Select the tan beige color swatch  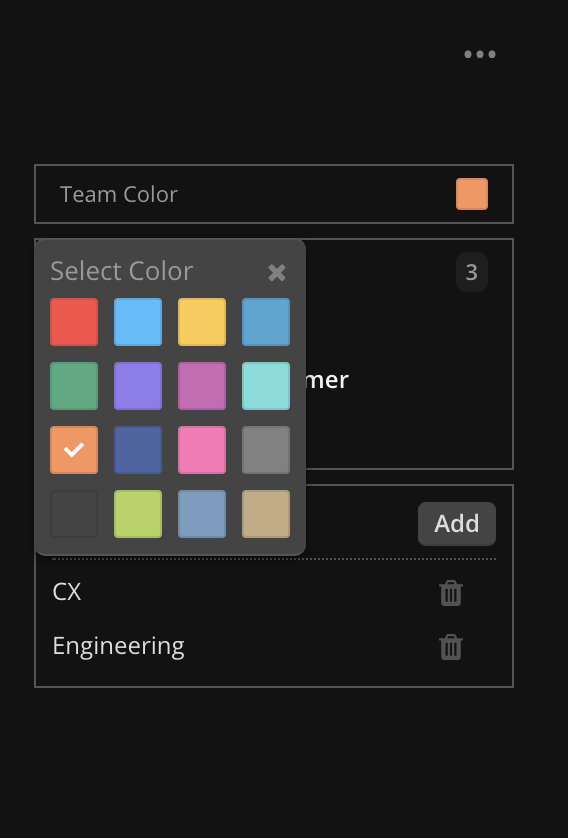(x=266, y=514)
